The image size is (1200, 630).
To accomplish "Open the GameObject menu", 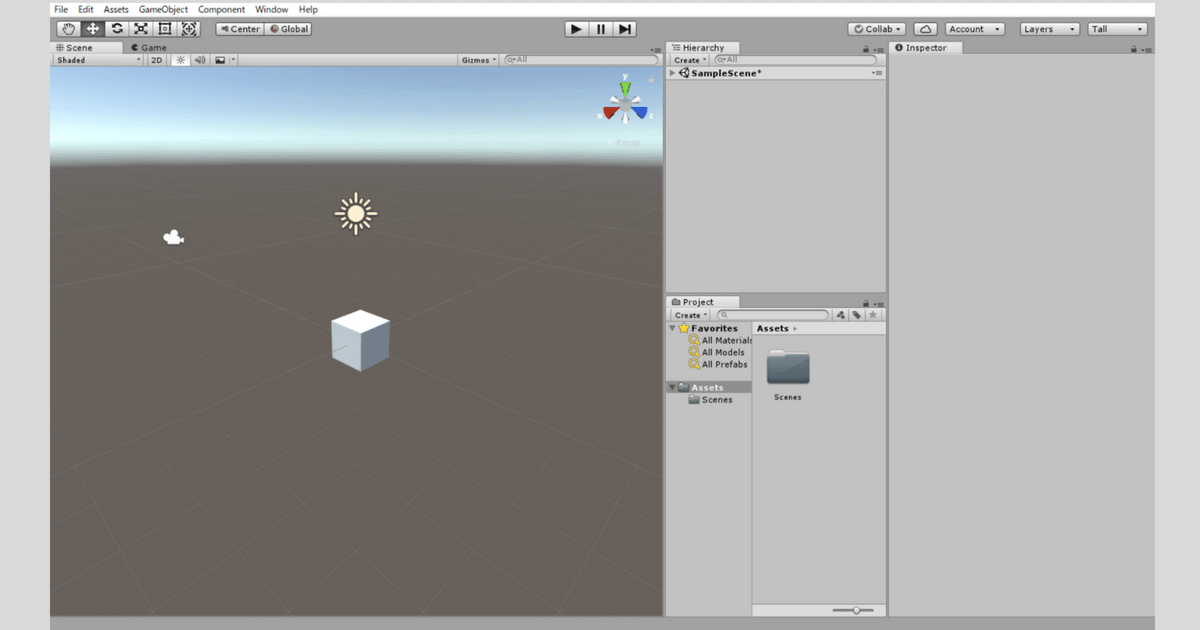I will point(162,8).
